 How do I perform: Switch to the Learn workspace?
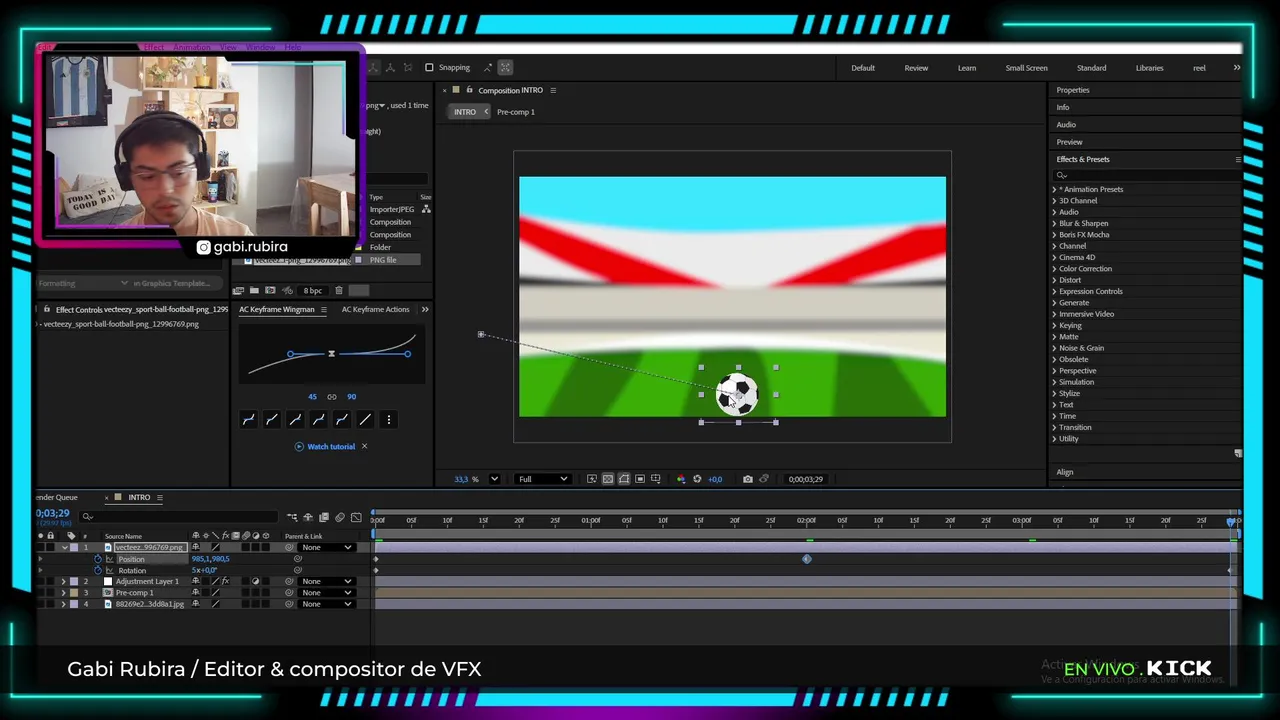click(x=967, y=68)
